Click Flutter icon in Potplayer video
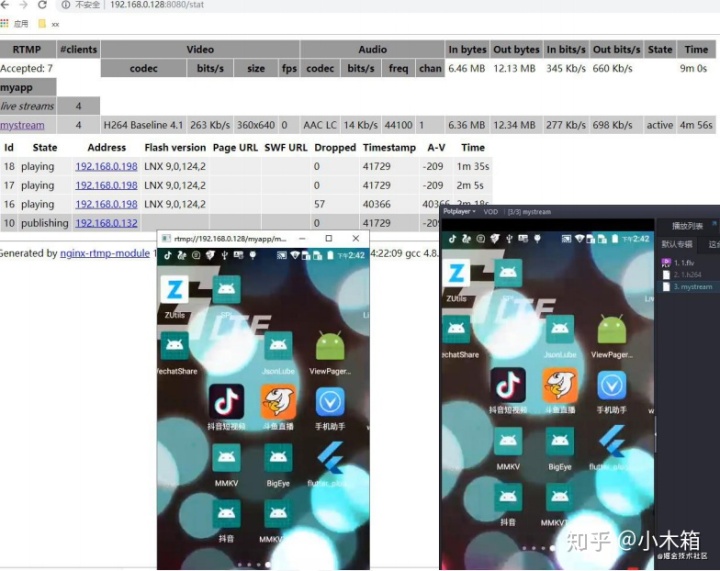Image resolution: width=720 pixels, height=571 pixels. 613,441
